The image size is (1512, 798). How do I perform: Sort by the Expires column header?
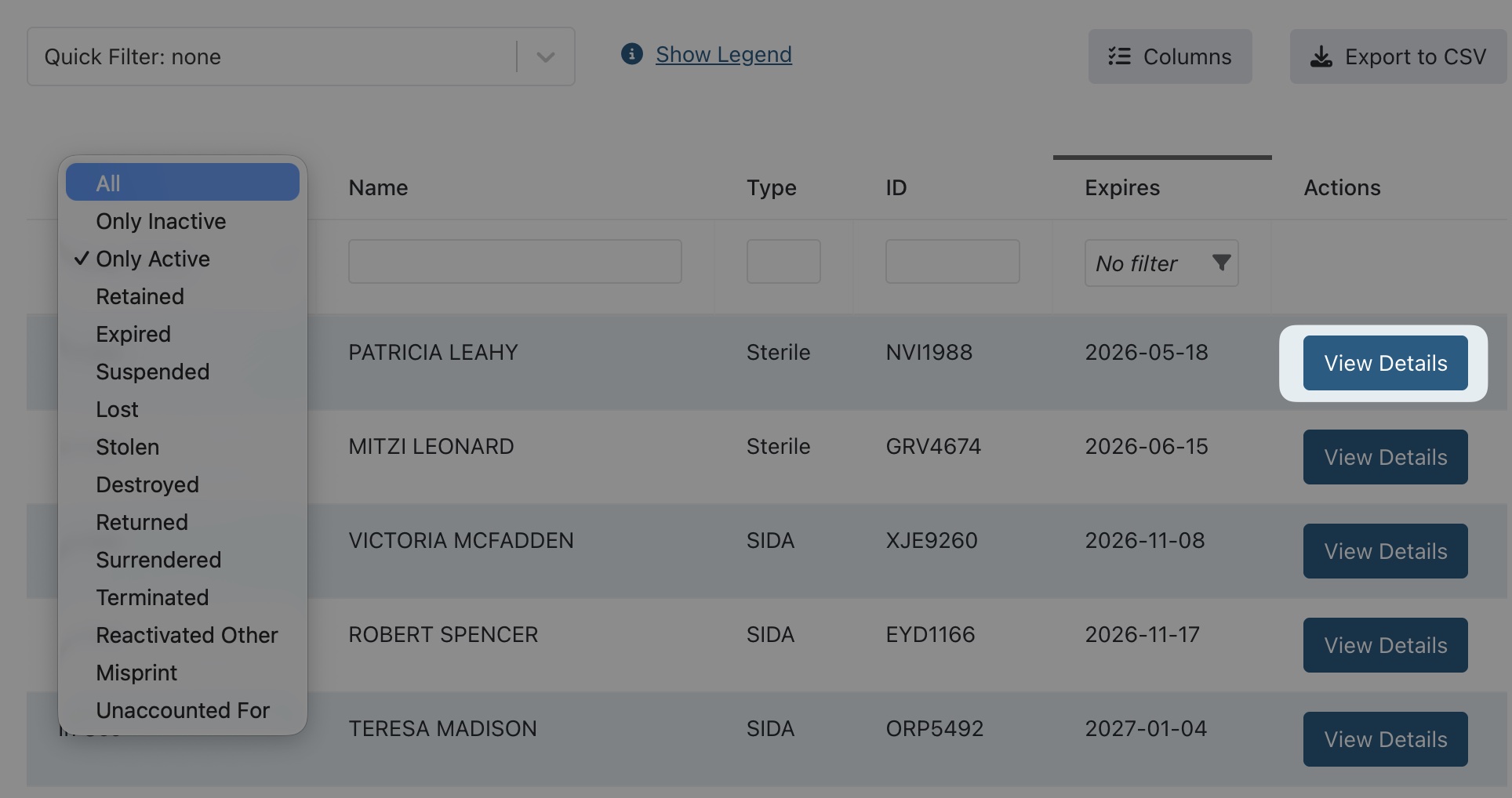tap(1121, 188)
